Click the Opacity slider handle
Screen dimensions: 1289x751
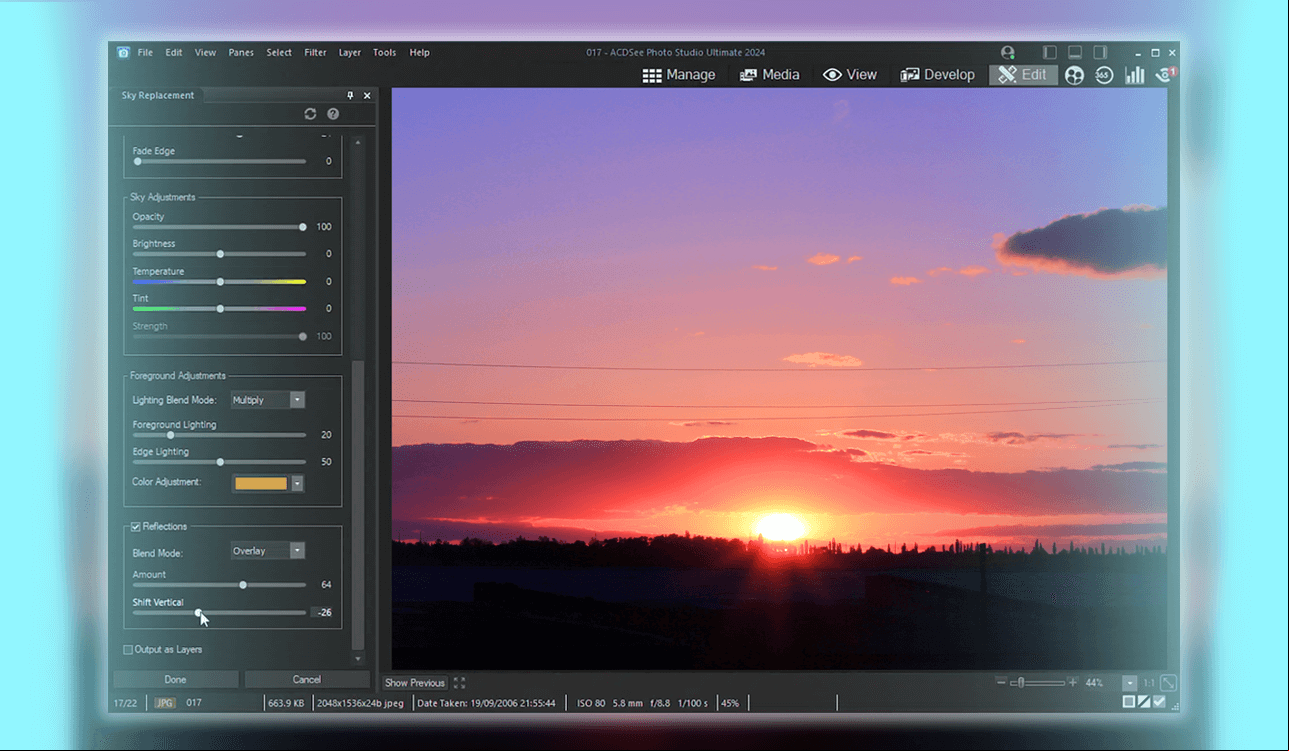pyautogui.click(x=303, y=227)
